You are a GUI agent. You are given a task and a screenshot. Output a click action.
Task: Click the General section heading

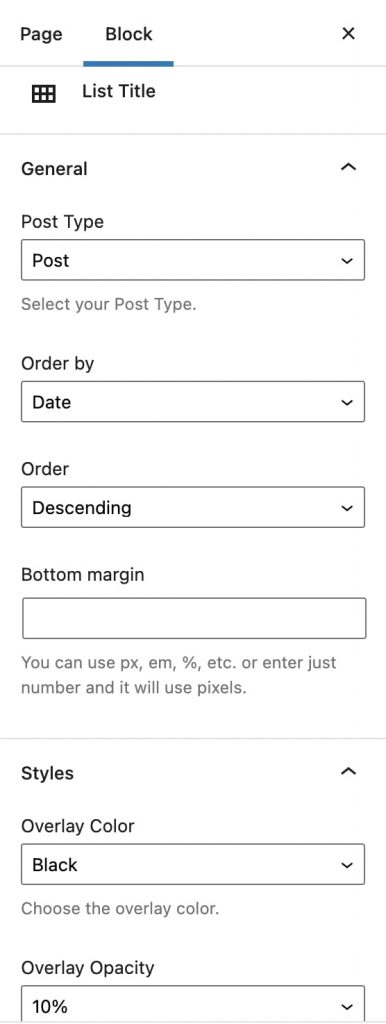pyautogui.click(x=54, y=168)
